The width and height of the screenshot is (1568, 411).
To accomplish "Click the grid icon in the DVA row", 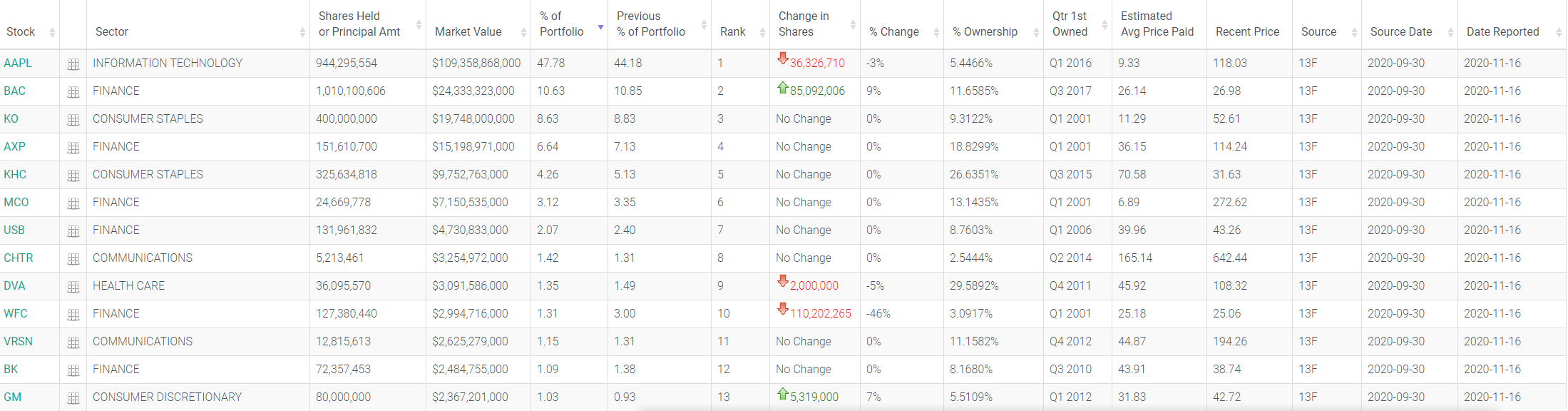I will (73, 287).
